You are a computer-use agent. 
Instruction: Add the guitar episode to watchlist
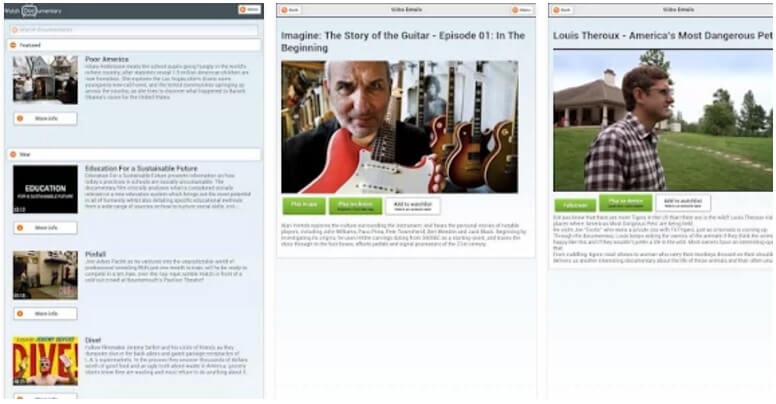[x=413, y=206]
